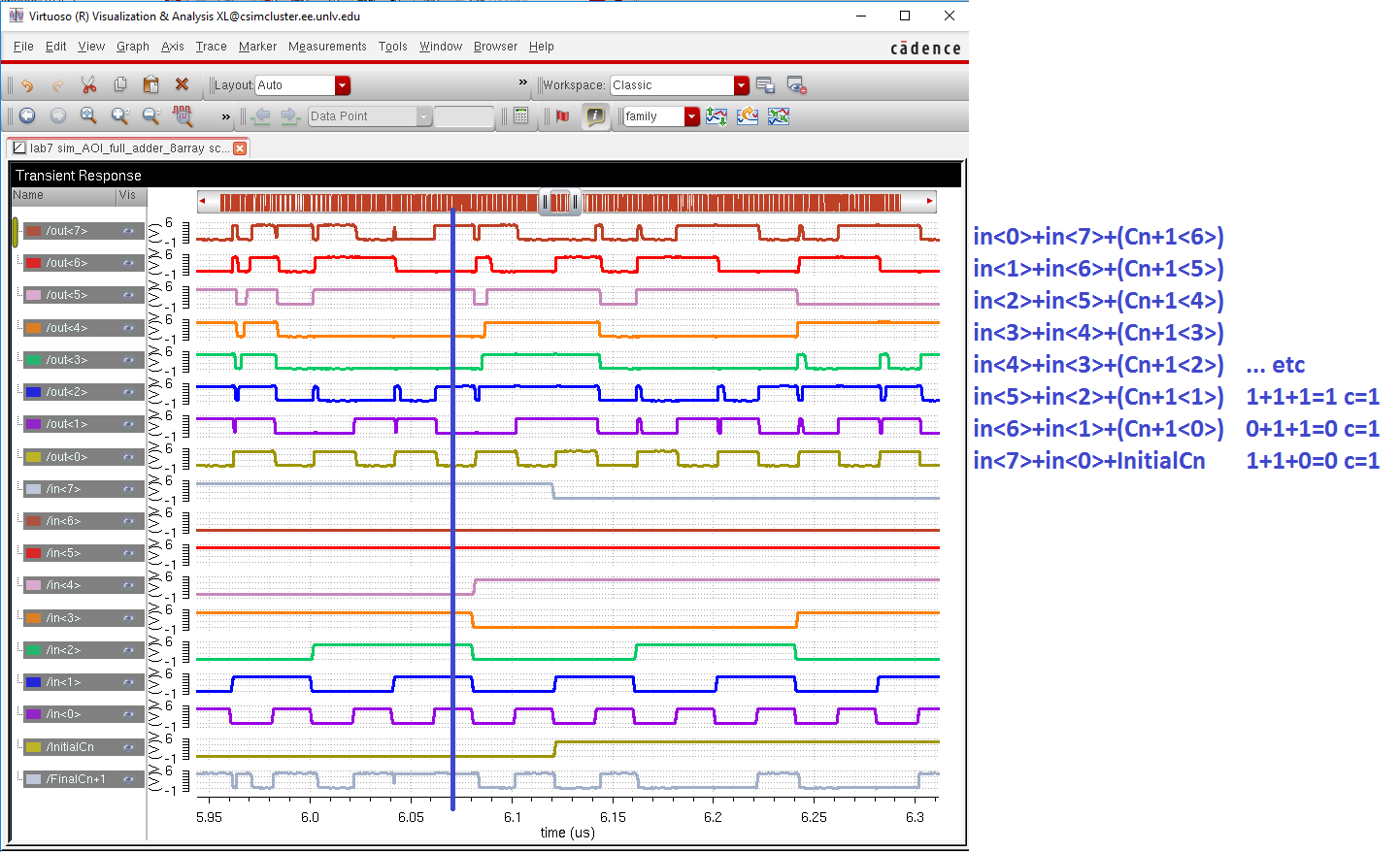Expand the Workspace dropdown showing Classic
Viewport: 1400px width, 852px height.
[x=742, y=85]
